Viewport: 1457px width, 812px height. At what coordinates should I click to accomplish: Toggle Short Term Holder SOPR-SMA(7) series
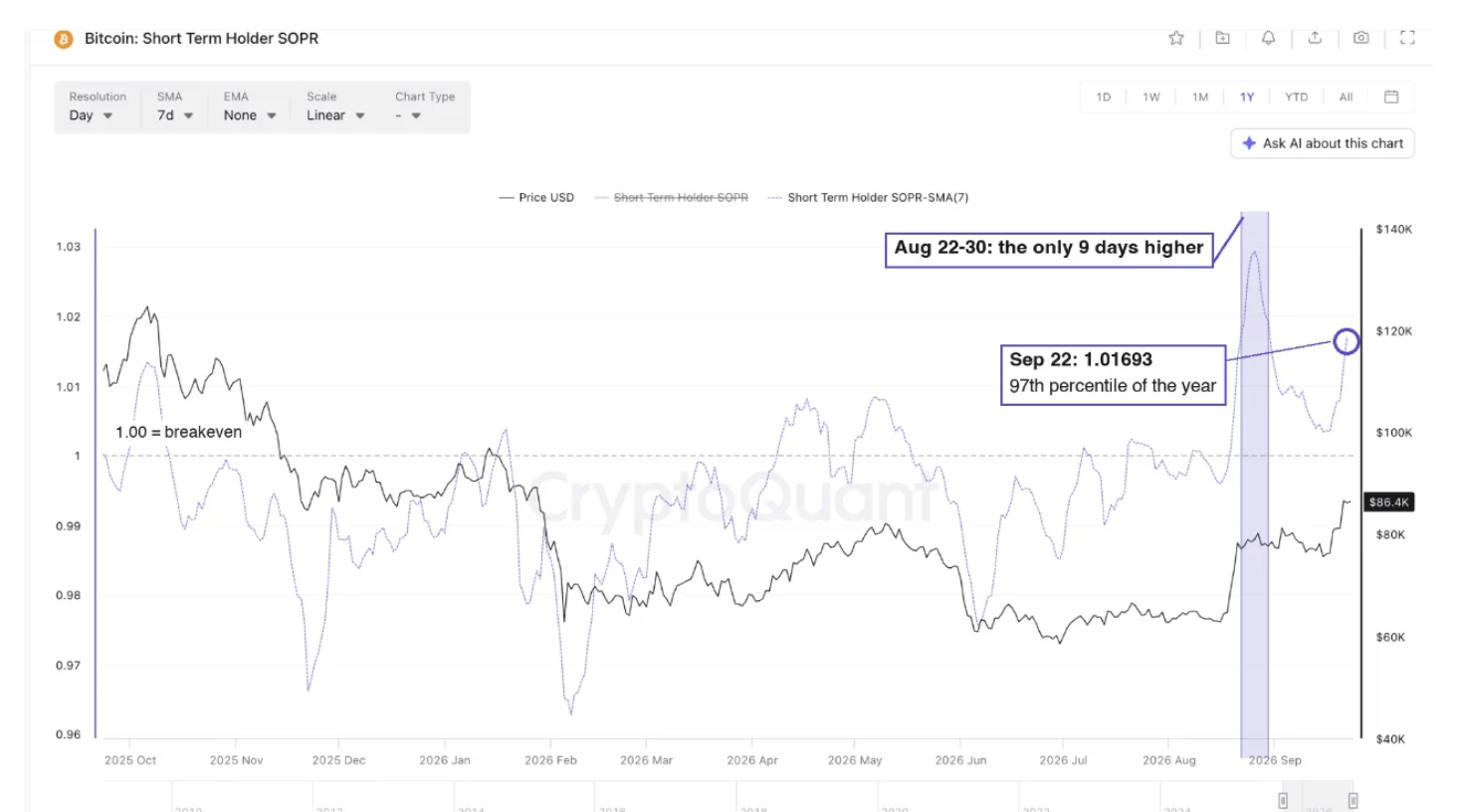pyautogui.click(x=868, y=197)
